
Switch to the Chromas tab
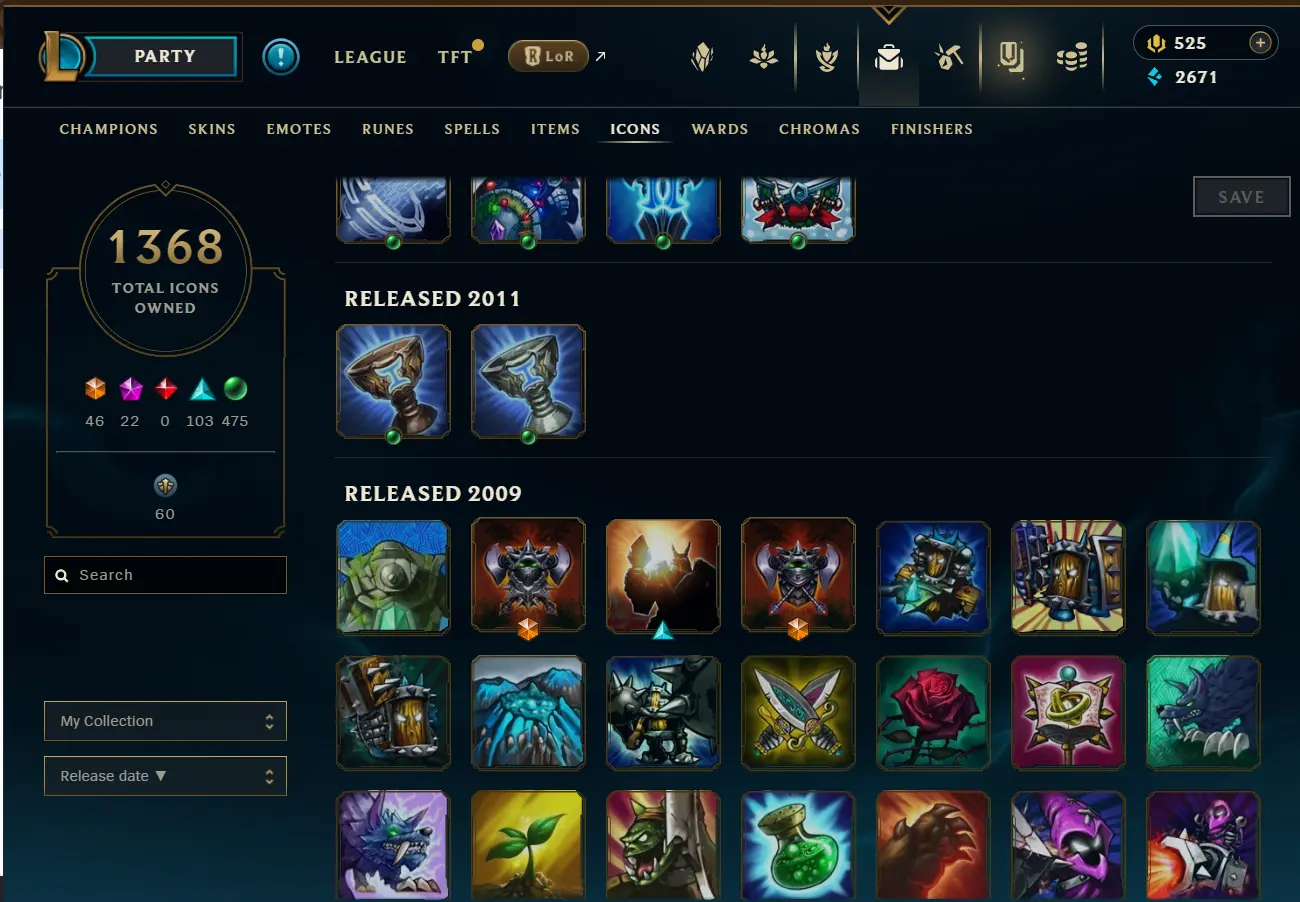click(x=819, y=129)
